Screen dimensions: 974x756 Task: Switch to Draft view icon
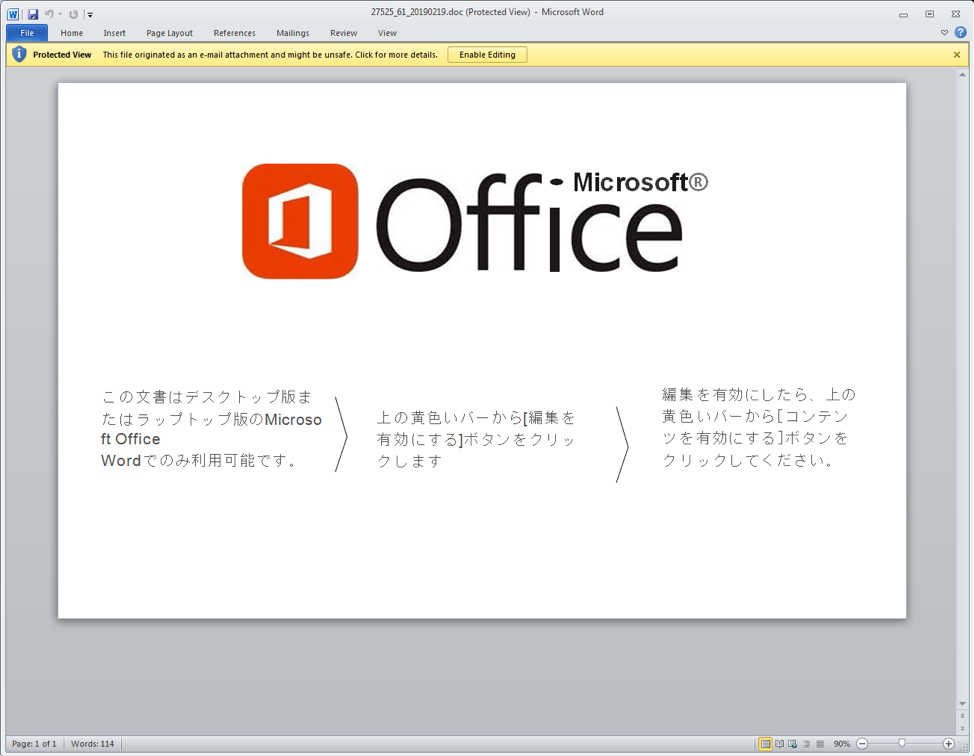pos(820,744)
